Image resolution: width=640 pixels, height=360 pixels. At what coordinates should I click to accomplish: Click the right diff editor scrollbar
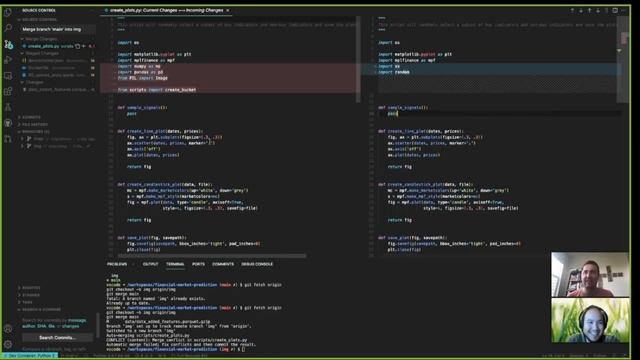(x=623, y=59)
